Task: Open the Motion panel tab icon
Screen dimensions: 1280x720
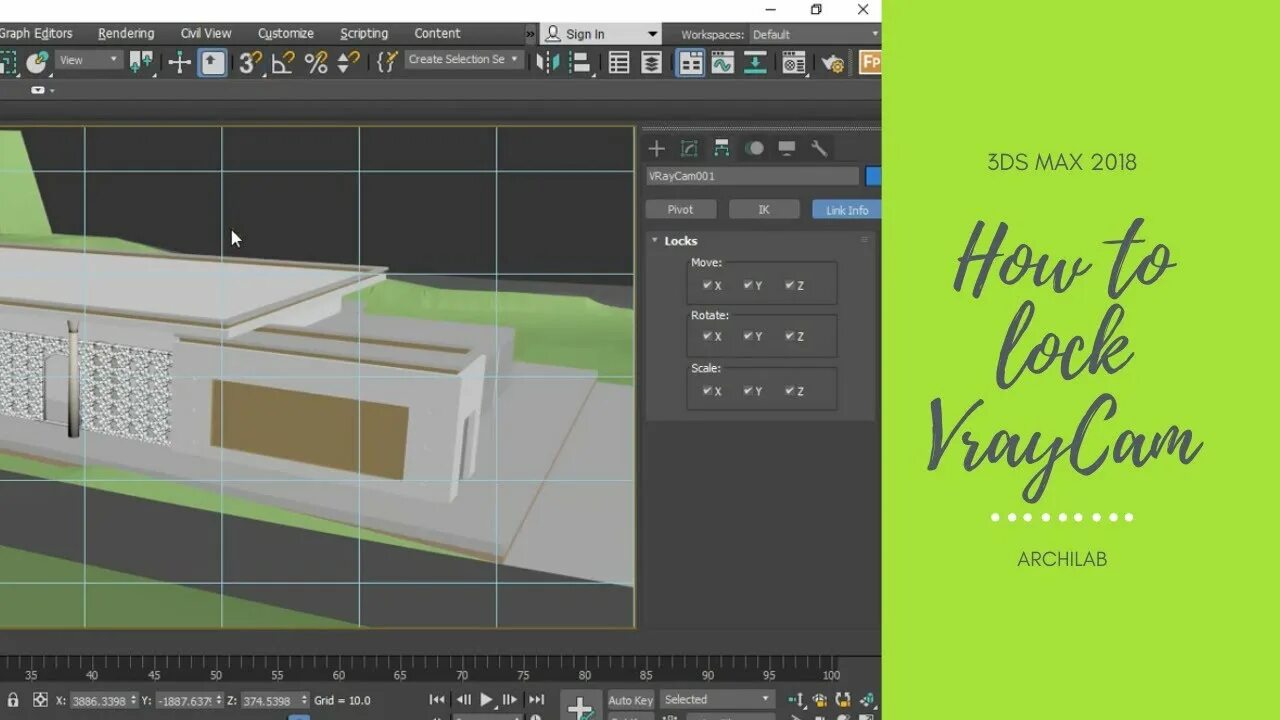Action: [754, 149]
